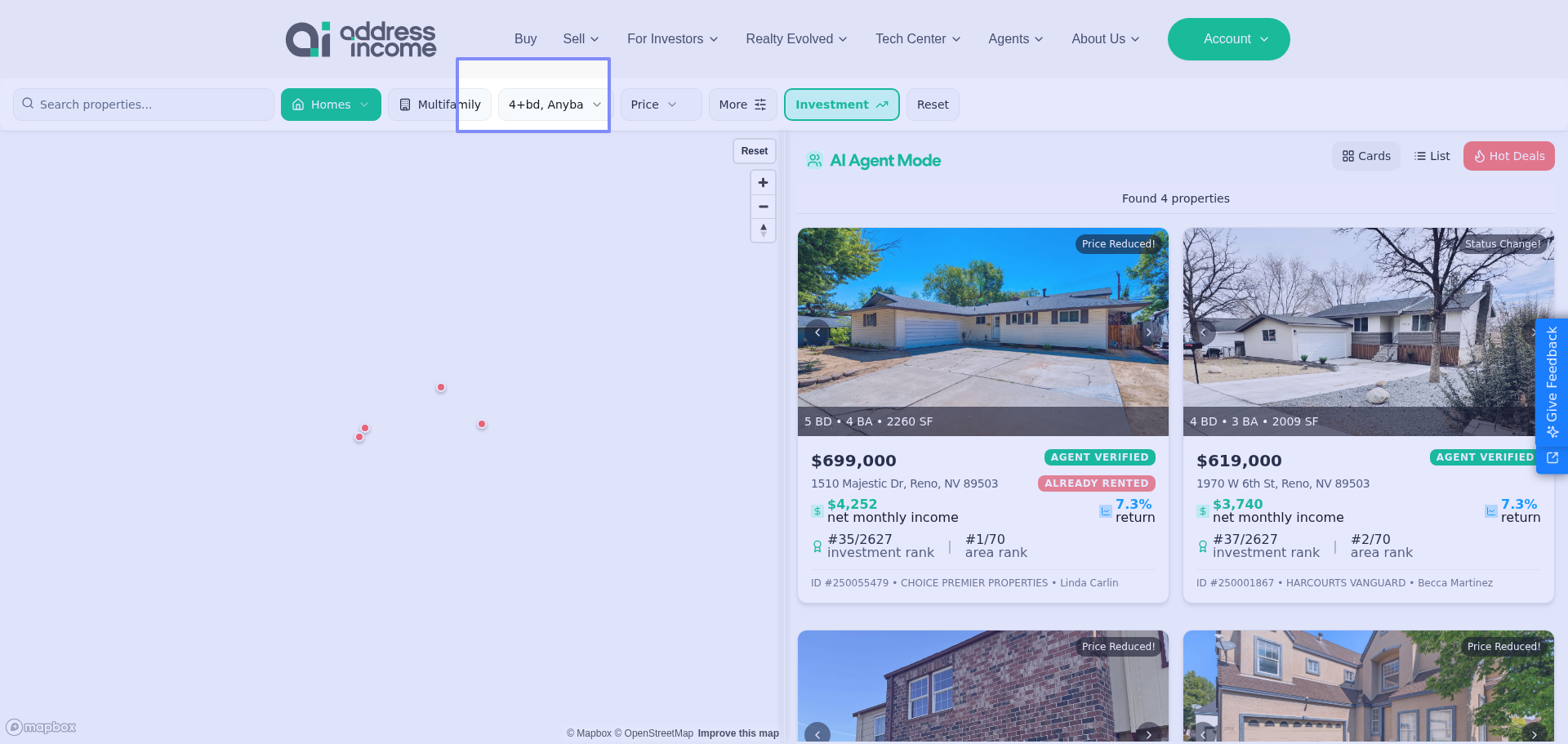Click the map zoom in plus icon
This screenshot has width=1568, height=744.
coord(763,183)
